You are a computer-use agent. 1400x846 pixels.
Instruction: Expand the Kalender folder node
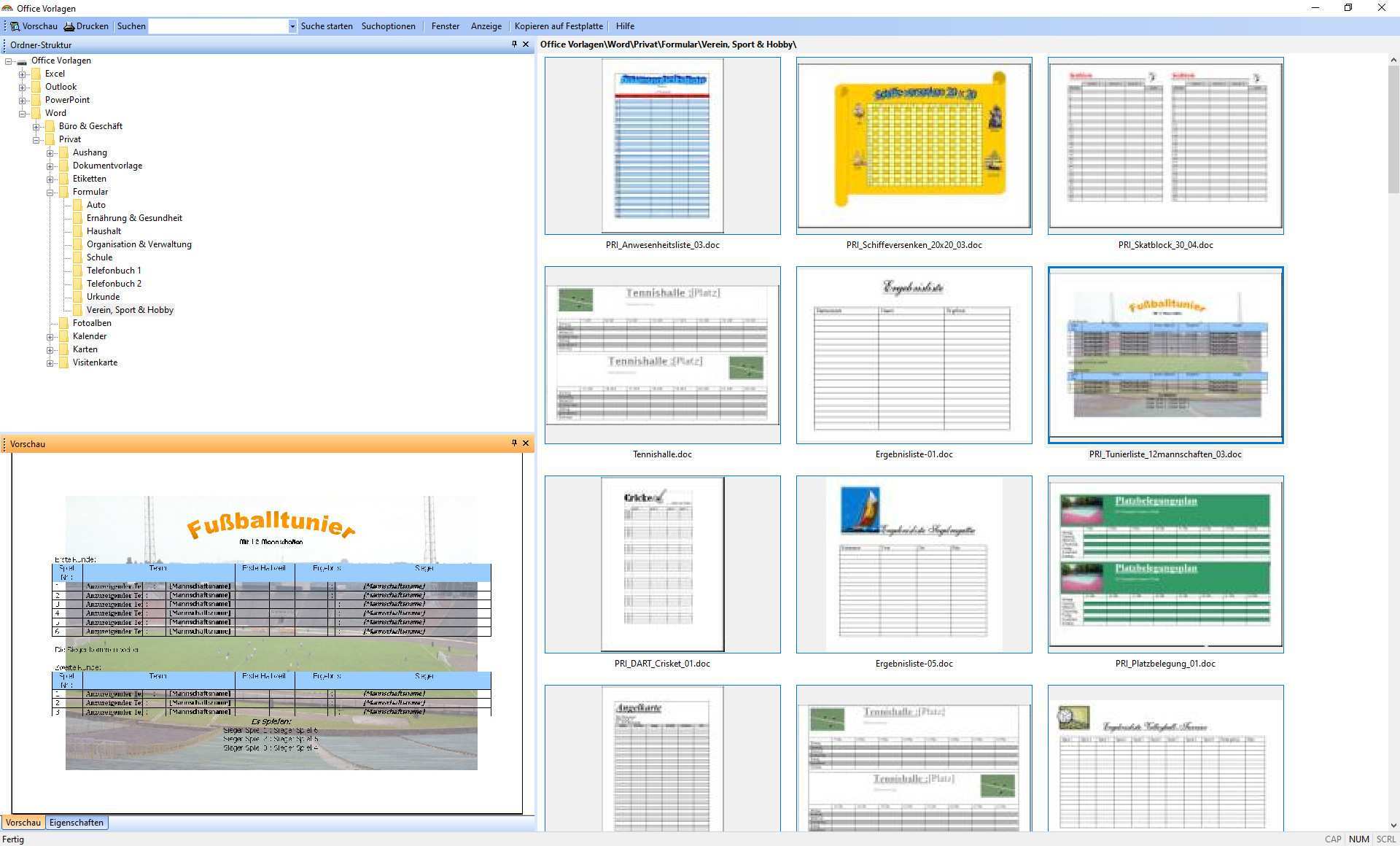(x=50, y=336)
